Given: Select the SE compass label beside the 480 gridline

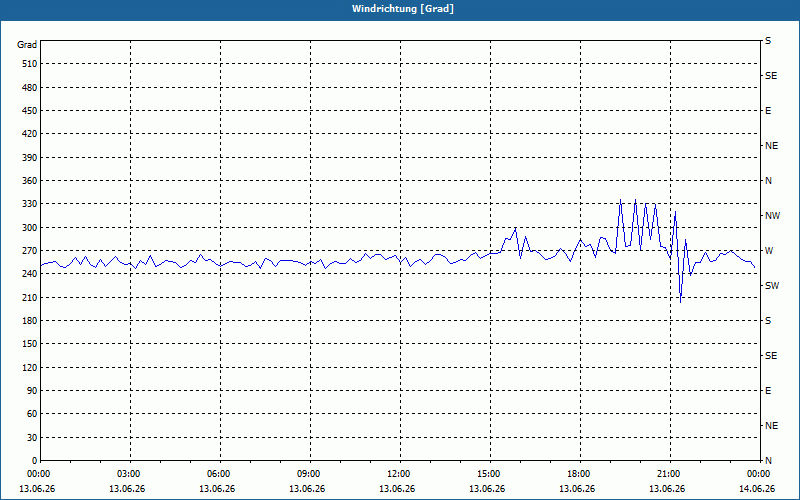Looking at the screenshot, I should (x=771, y=76).
